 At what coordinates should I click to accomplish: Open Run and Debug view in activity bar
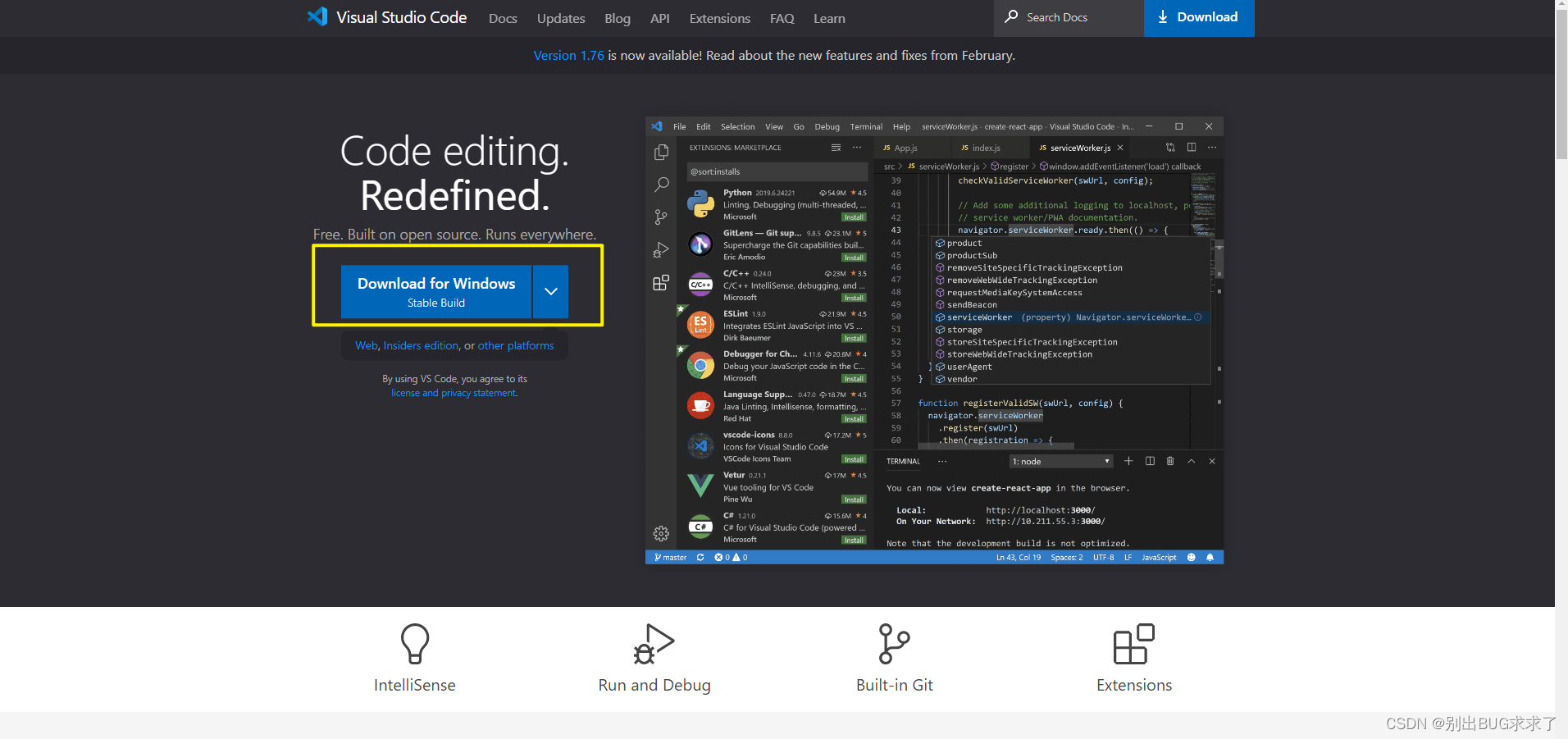tap(661, 249)
